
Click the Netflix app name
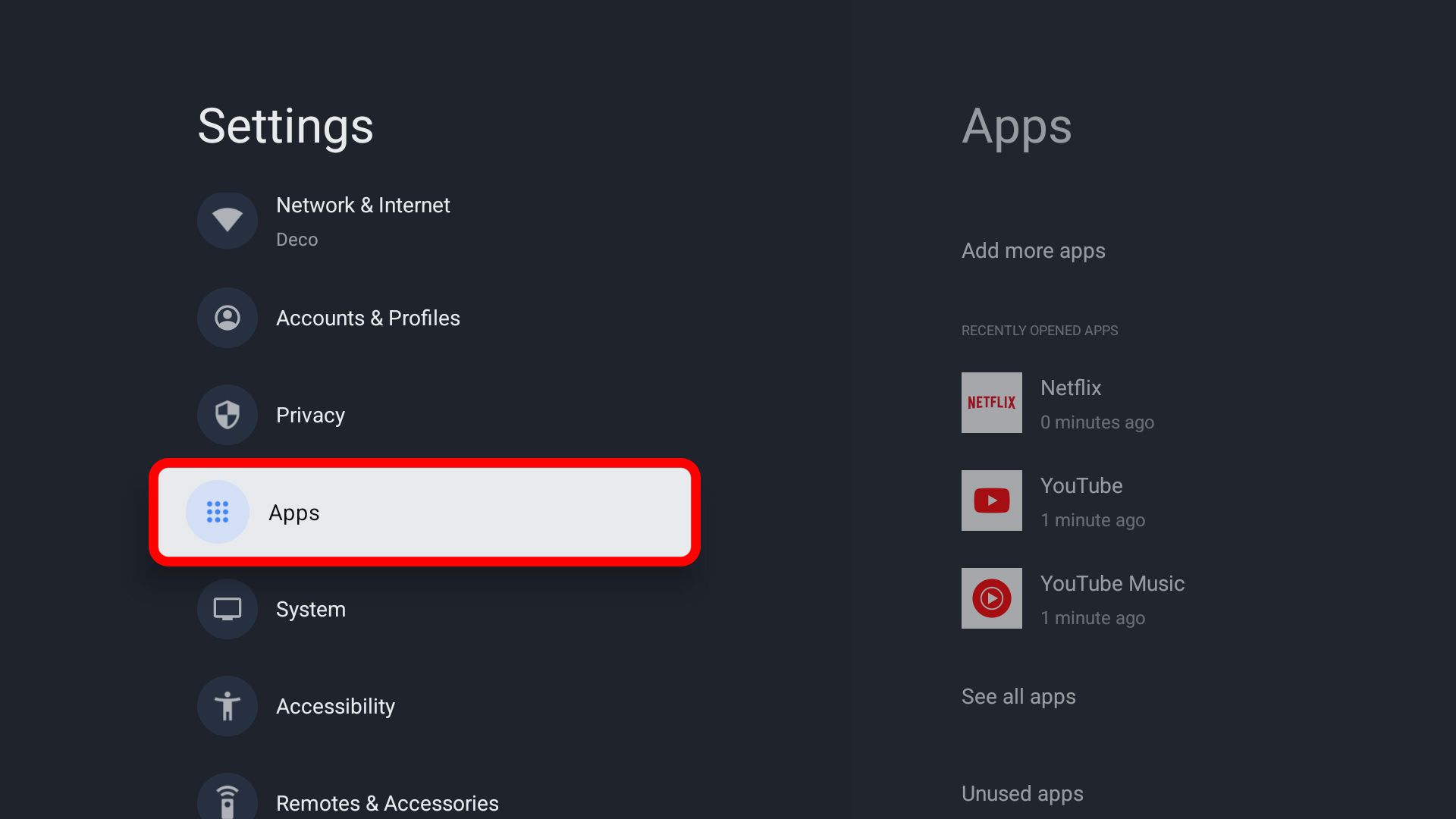click(x=1071, y=388)
